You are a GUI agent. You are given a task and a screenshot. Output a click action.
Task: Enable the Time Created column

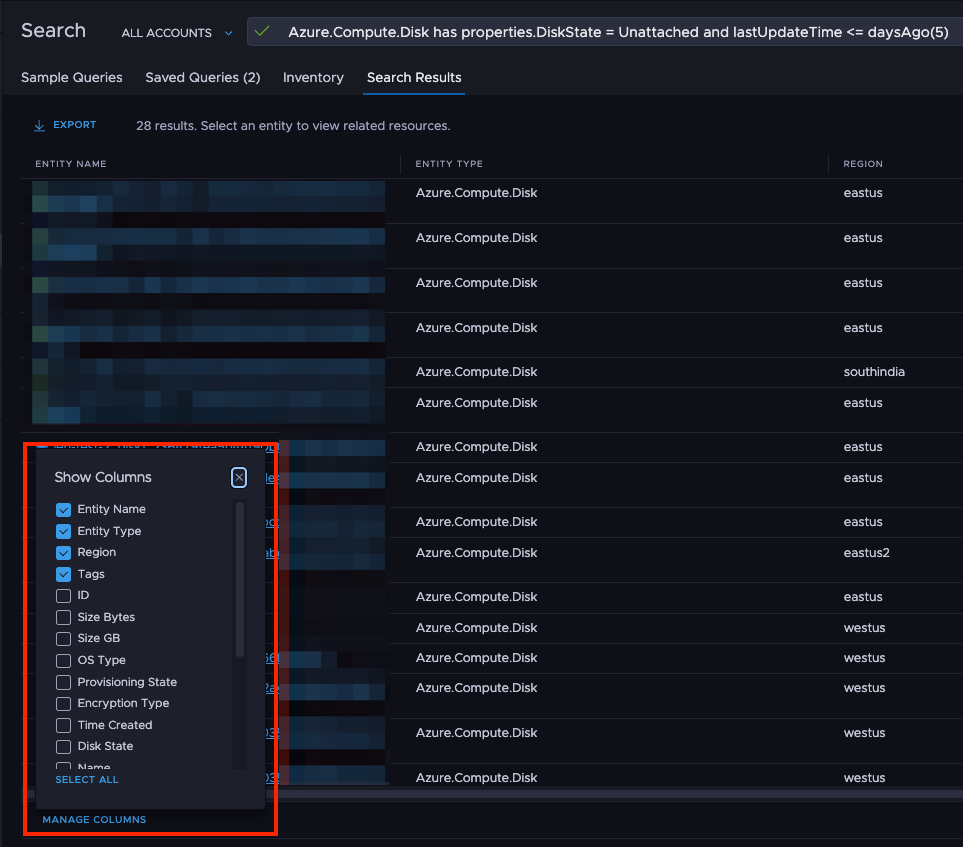tap(63, 724)
